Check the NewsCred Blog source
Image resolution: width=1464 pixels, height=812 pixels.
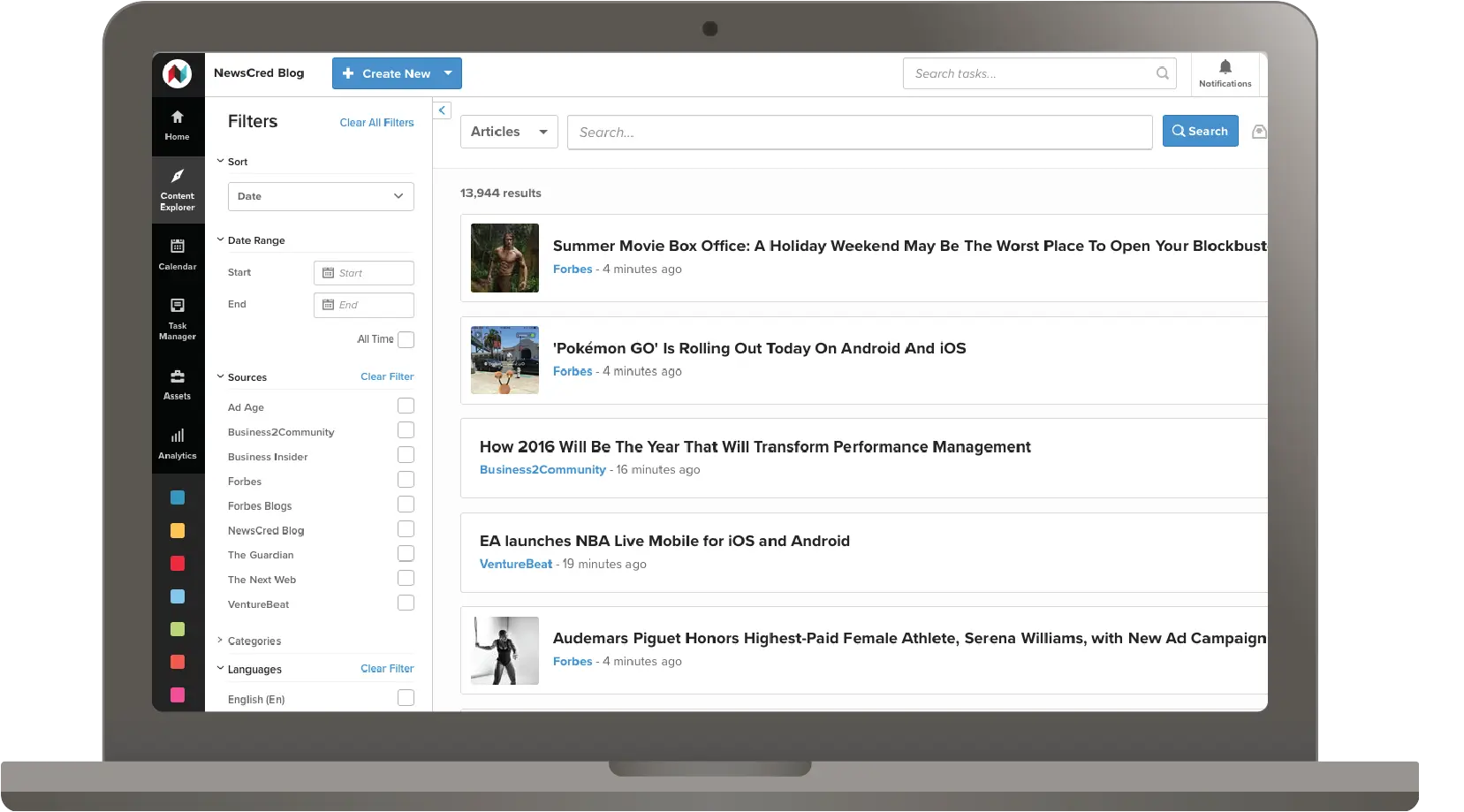(406, 529)
